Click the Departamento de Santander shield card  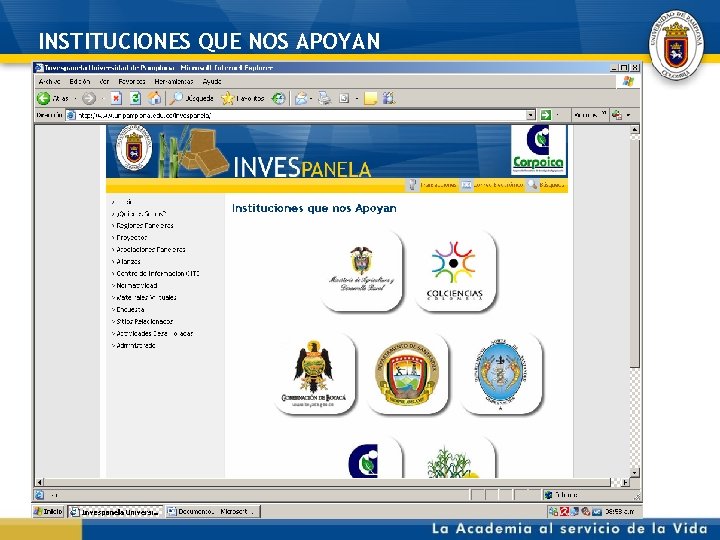(407, 374)
